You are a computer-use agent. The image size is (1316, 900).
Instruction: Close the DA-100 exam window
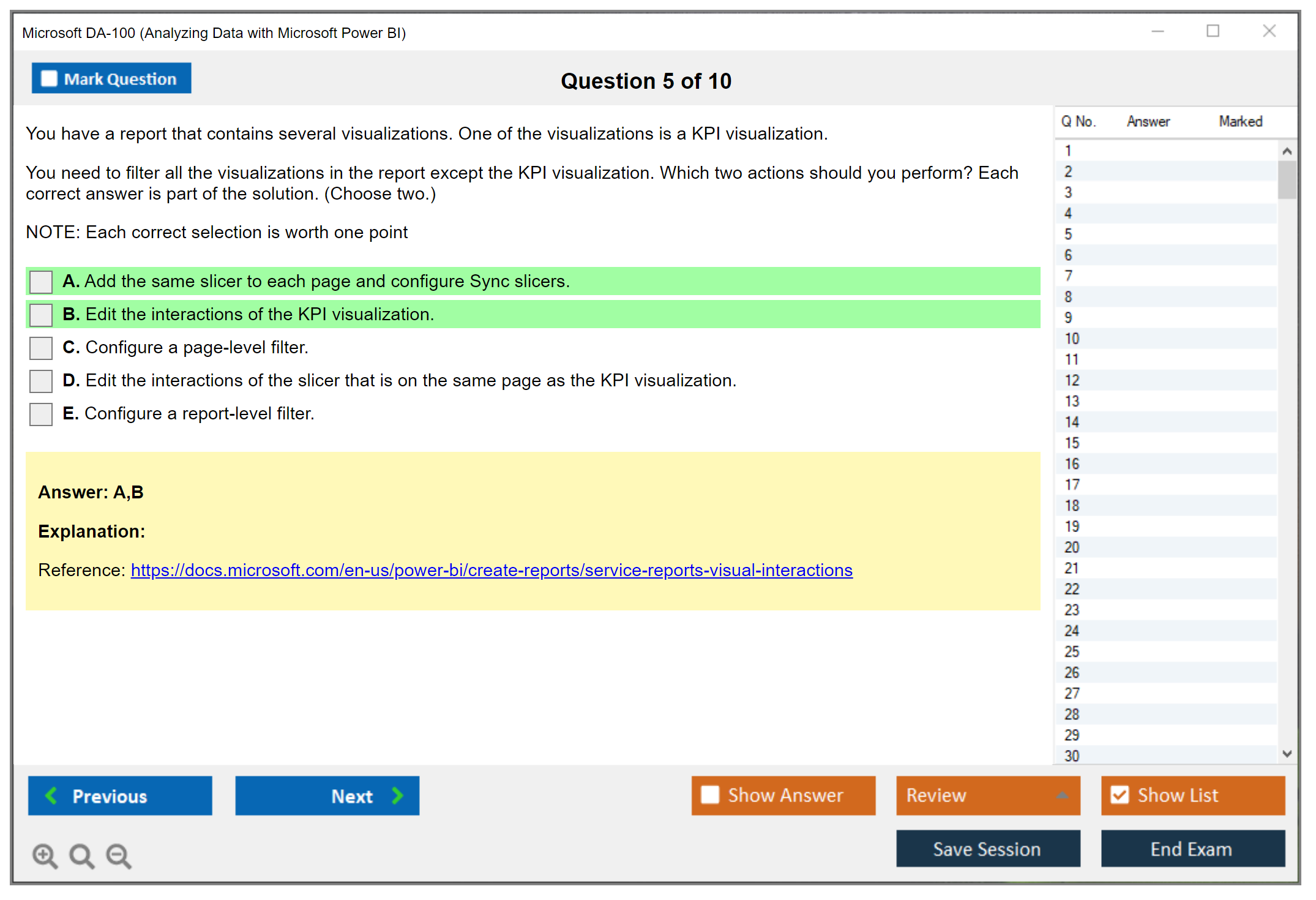[x=1269, y=31]
